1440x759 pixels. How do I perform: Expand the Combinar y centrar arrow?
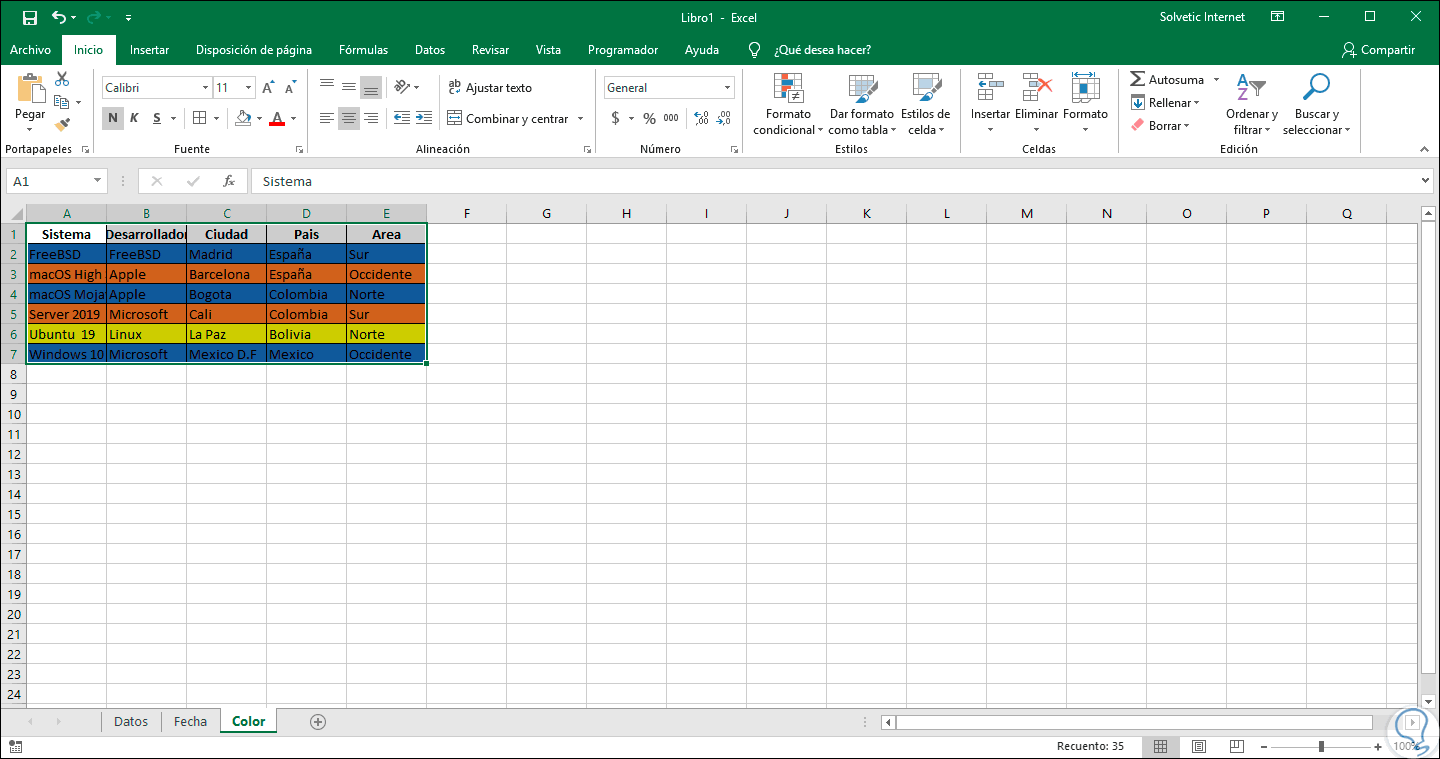point(580,118)
